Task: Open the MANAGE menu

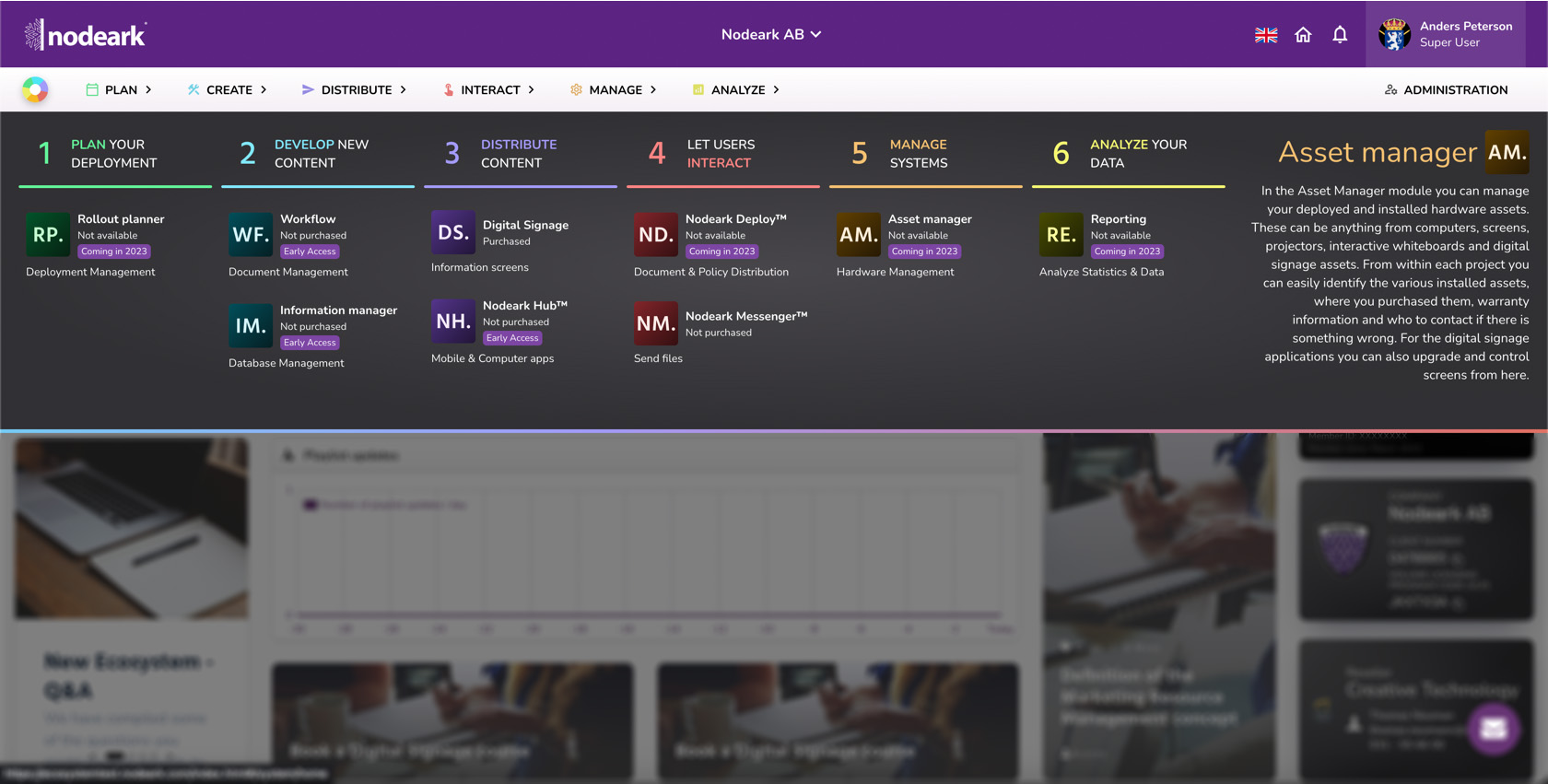Action: click(616, 89)
